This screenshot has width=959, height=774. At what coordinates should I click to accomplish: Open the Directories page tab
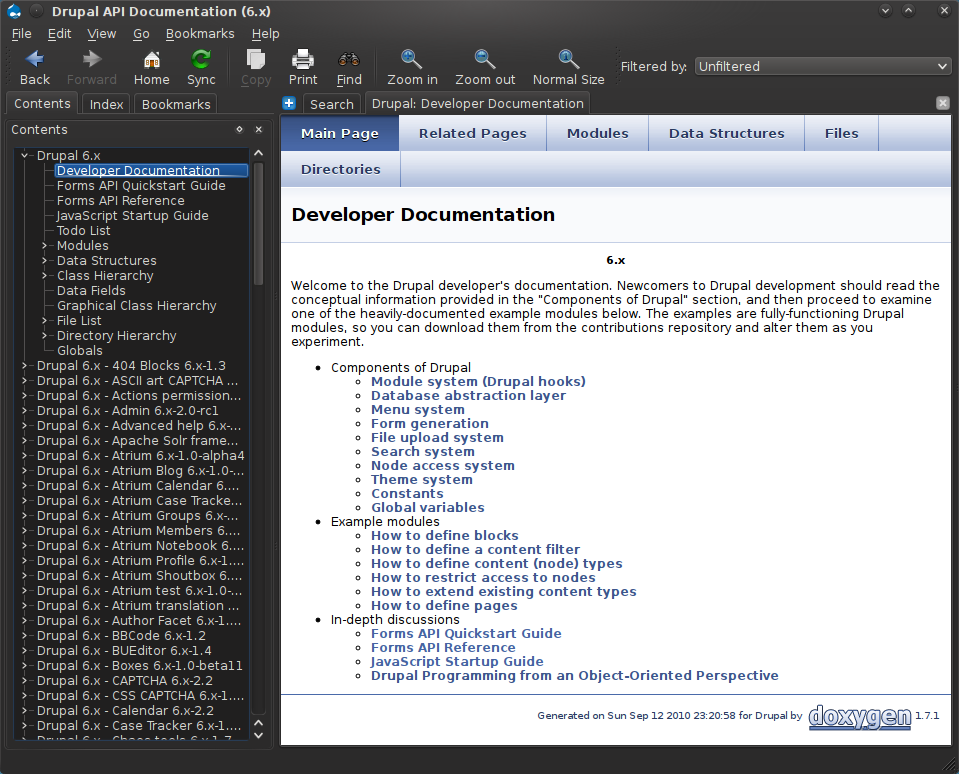(x=341, y=169)
